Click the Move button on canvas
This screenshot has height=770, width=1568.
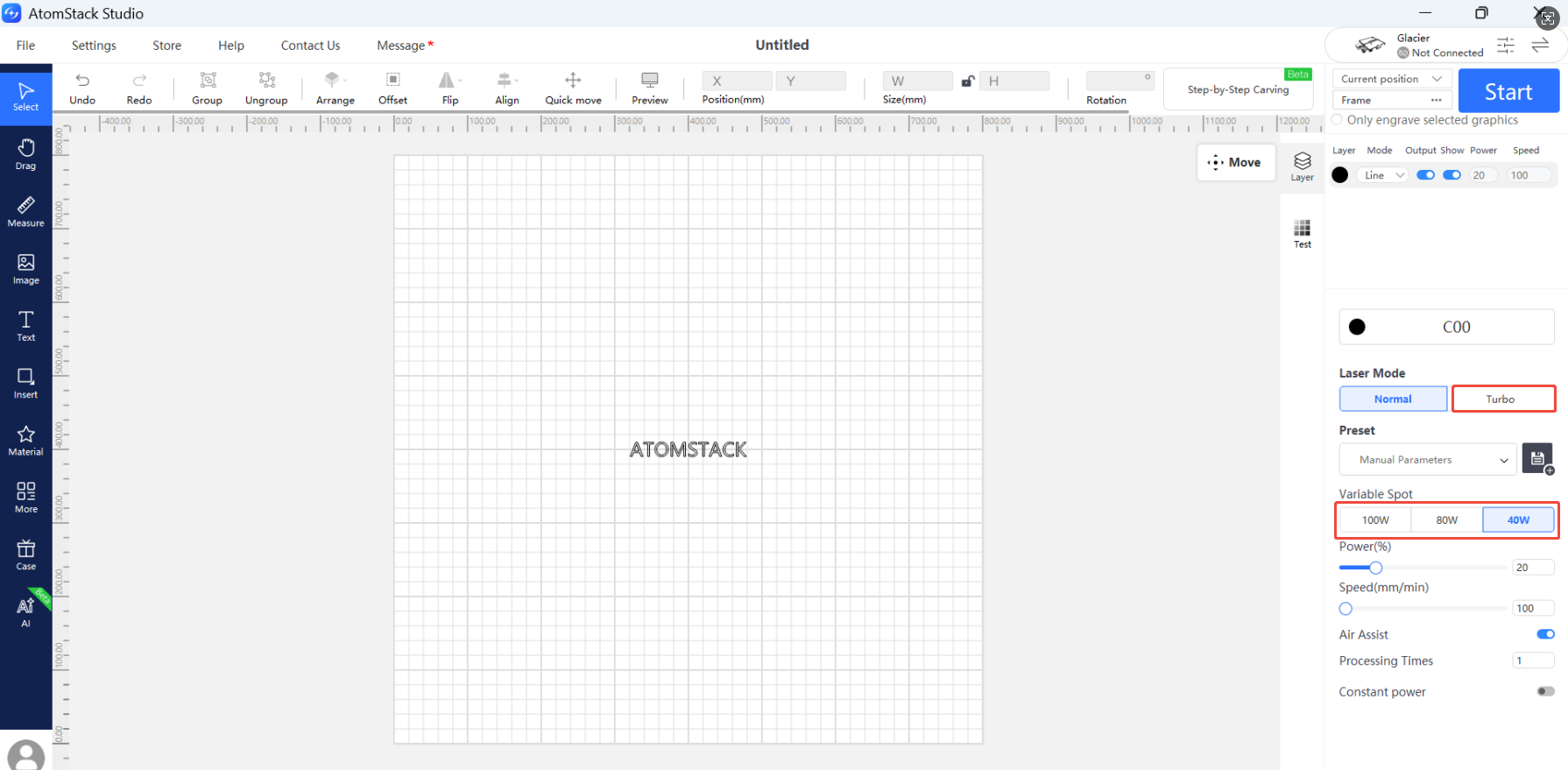click(1236, 162)
